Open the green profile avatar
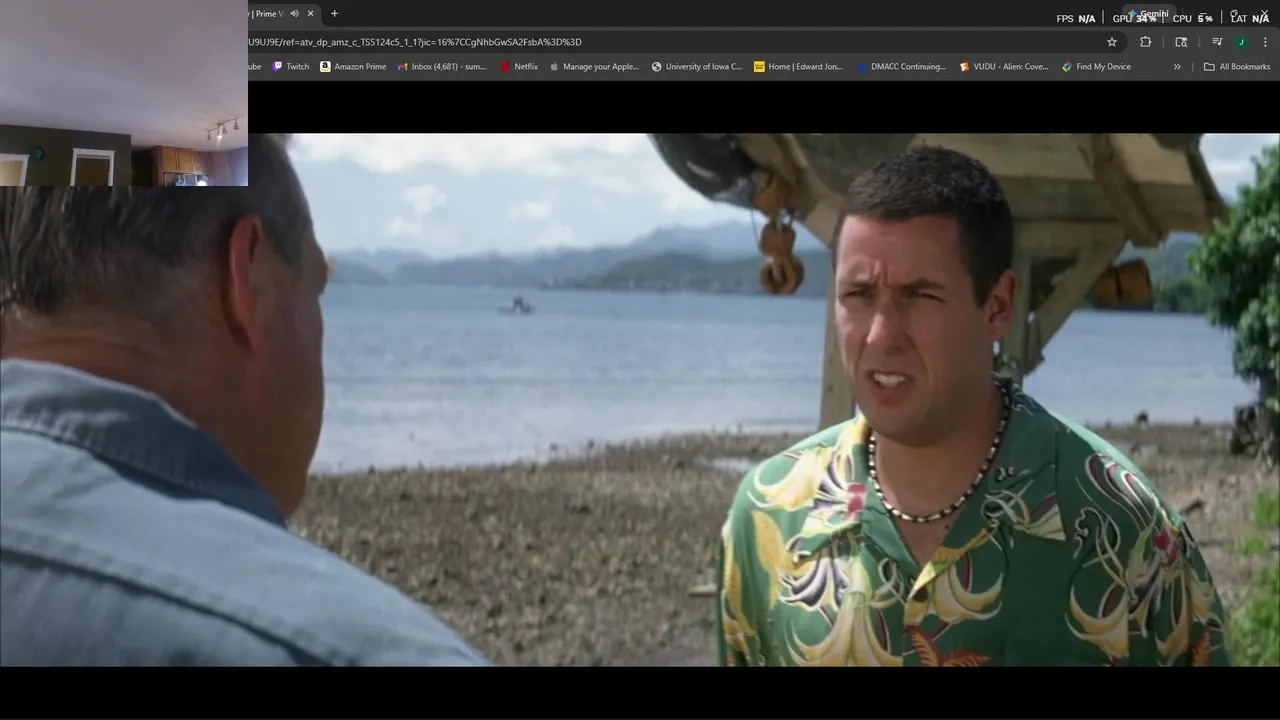1280x720 pixels. (x=1241, y=42)
